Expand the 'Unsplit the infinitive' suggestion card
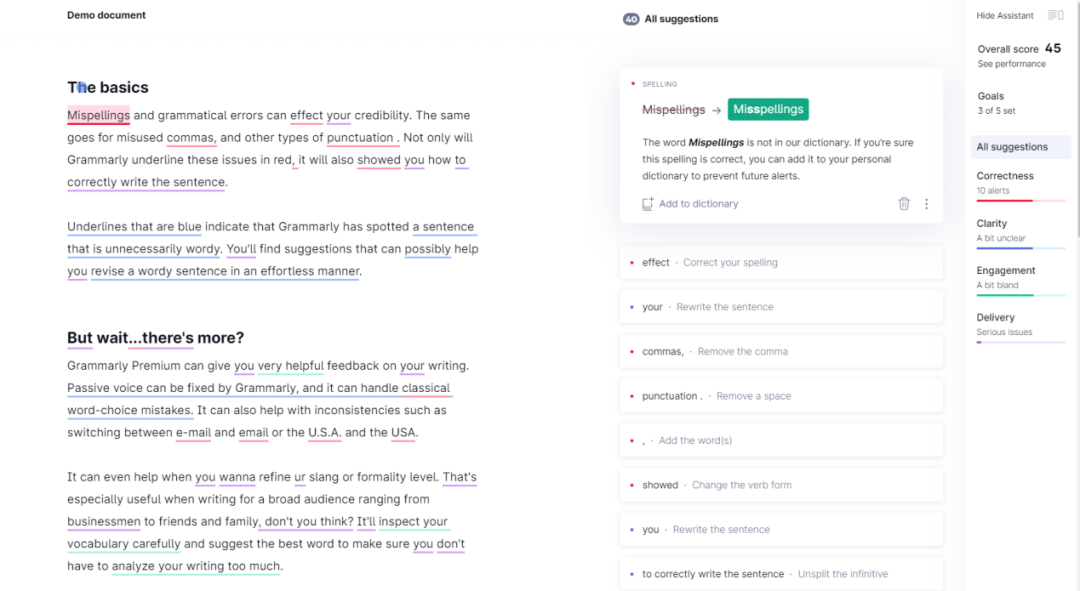This screenshot has height=591, width=1080. [781, 574]
